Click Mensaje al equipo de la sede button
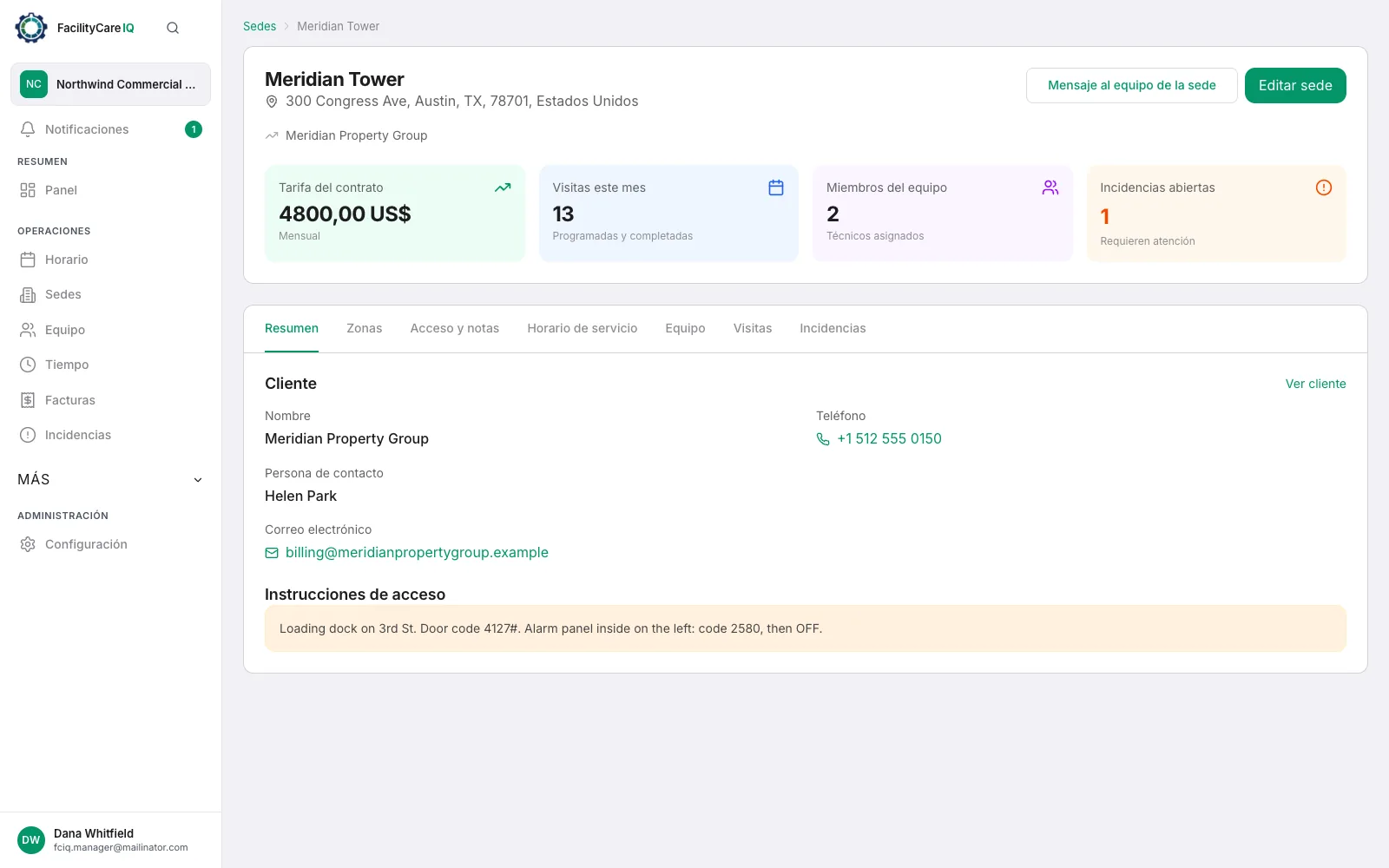Viewport: 1389px width, 868px height. tap(1132, 85)
